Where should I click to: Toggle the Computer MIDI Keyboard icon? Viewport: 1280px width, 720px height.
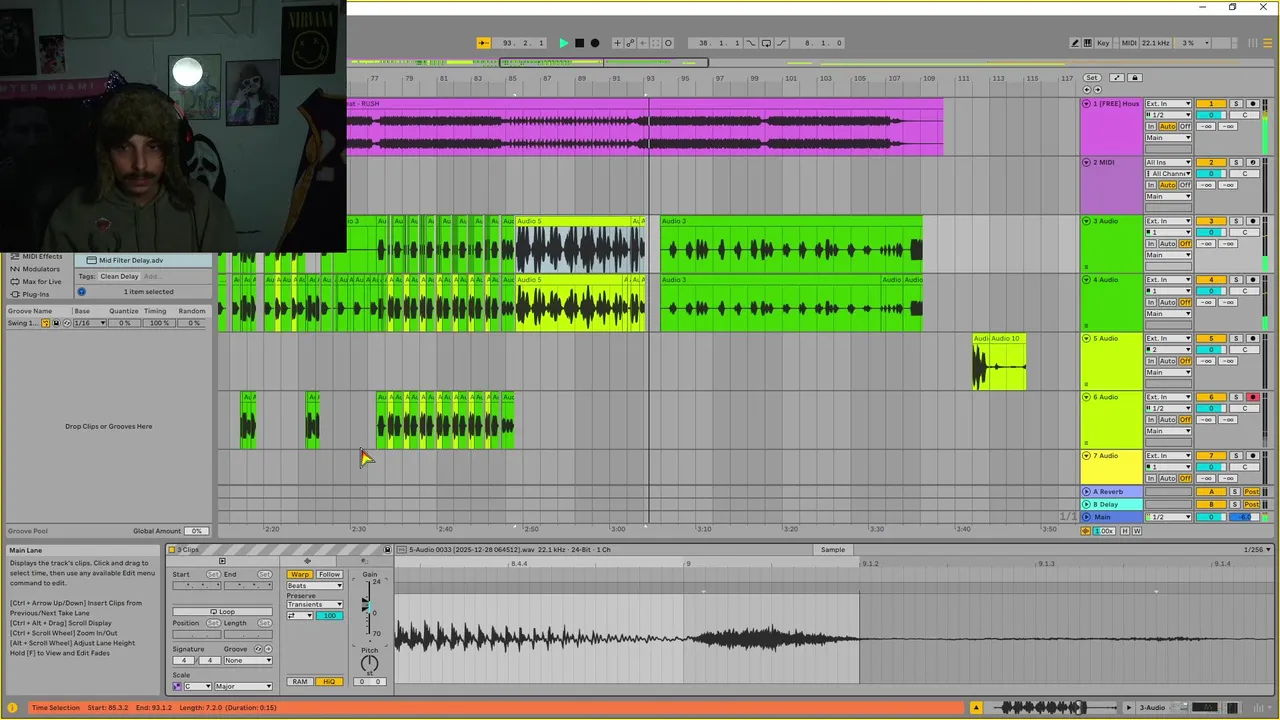[1087, 43]
